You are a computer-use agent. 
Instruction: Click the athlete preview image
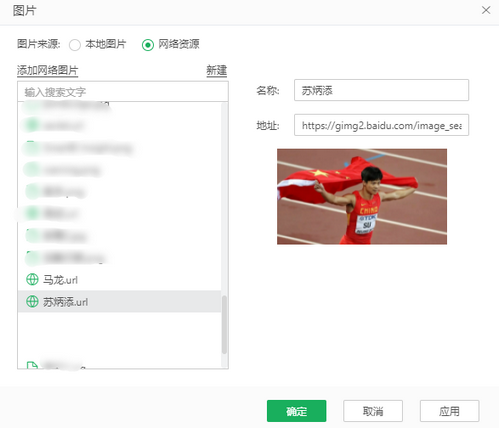(362, 196)
